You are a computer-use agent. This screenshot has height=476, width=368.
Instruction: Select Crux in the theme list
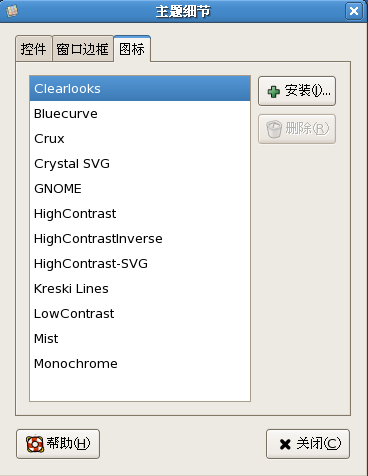(x=140, y=139)
